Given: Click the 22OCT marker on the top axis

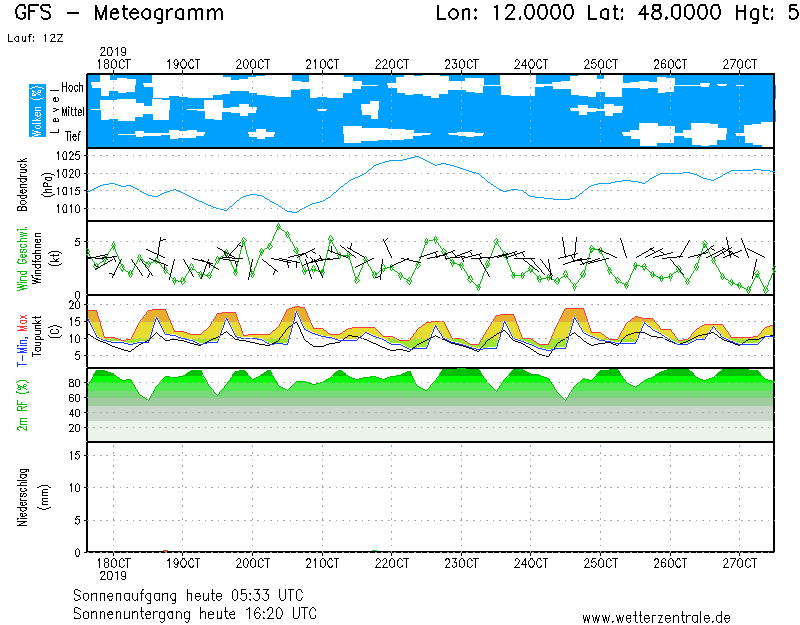Looking at the screenshot, I should tap(392, 63).
